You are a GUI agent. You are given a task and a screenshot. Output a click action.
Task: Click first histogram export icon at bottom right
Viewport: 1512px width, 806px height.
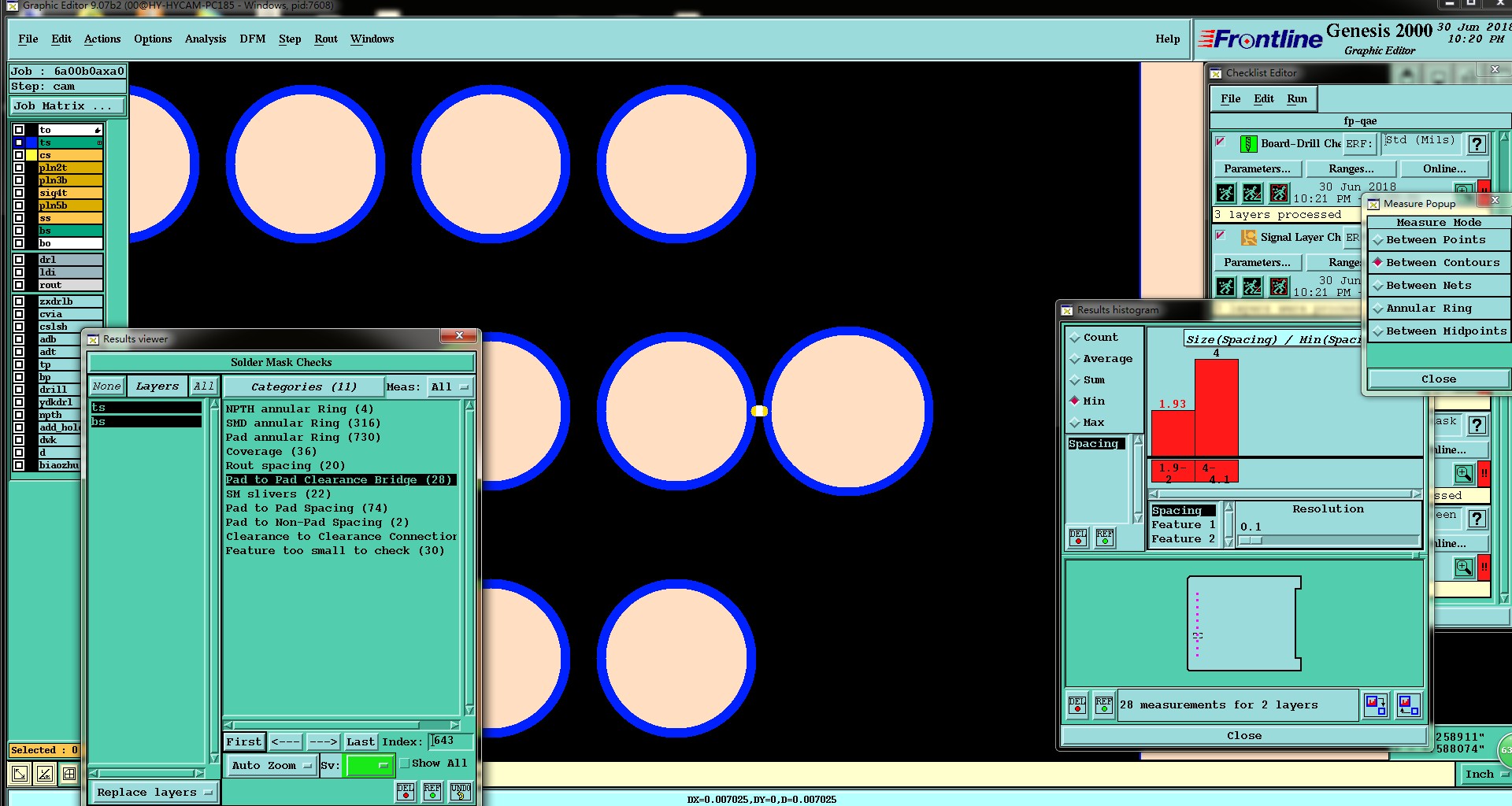pyautogui.click(x=1375, y=704)
